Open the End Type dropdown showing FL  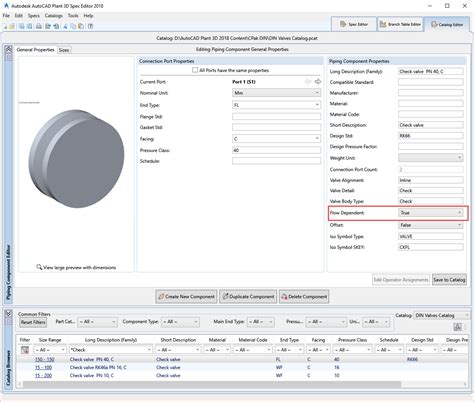(276, 105)
